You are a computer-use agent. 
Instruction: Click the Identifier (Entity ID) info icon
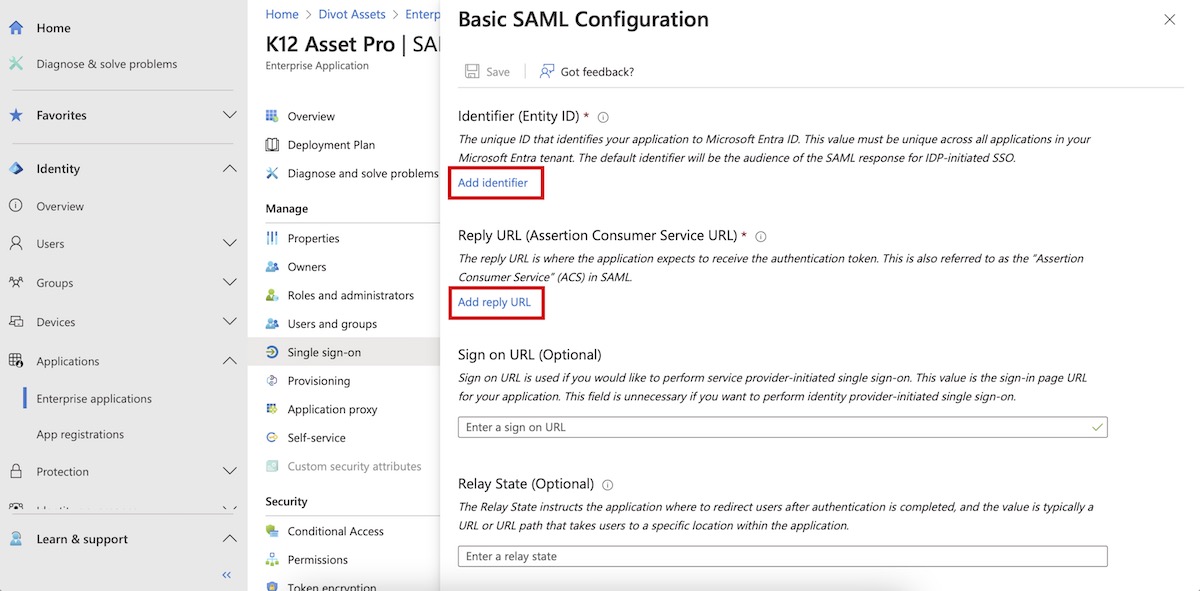(x=603, y=117)
